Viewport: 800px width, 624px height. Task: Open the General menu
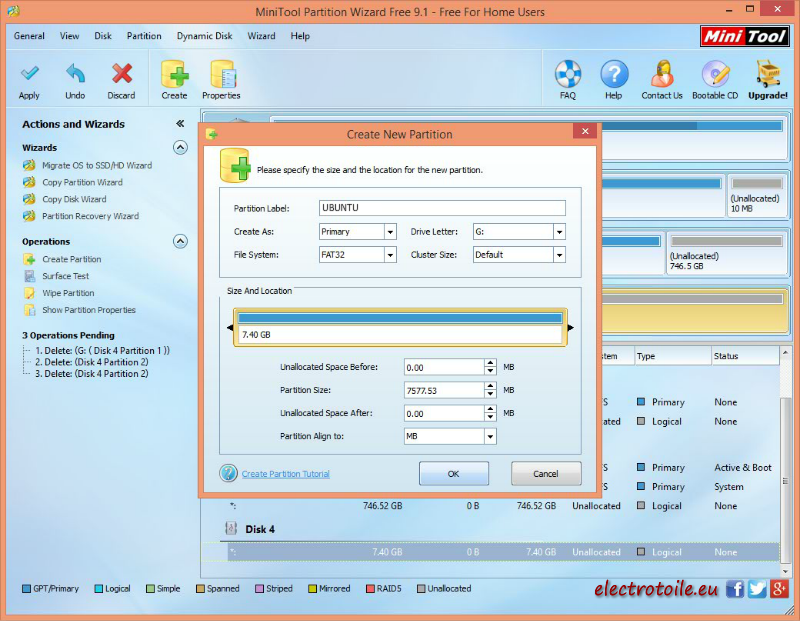[x=29, y=36]
